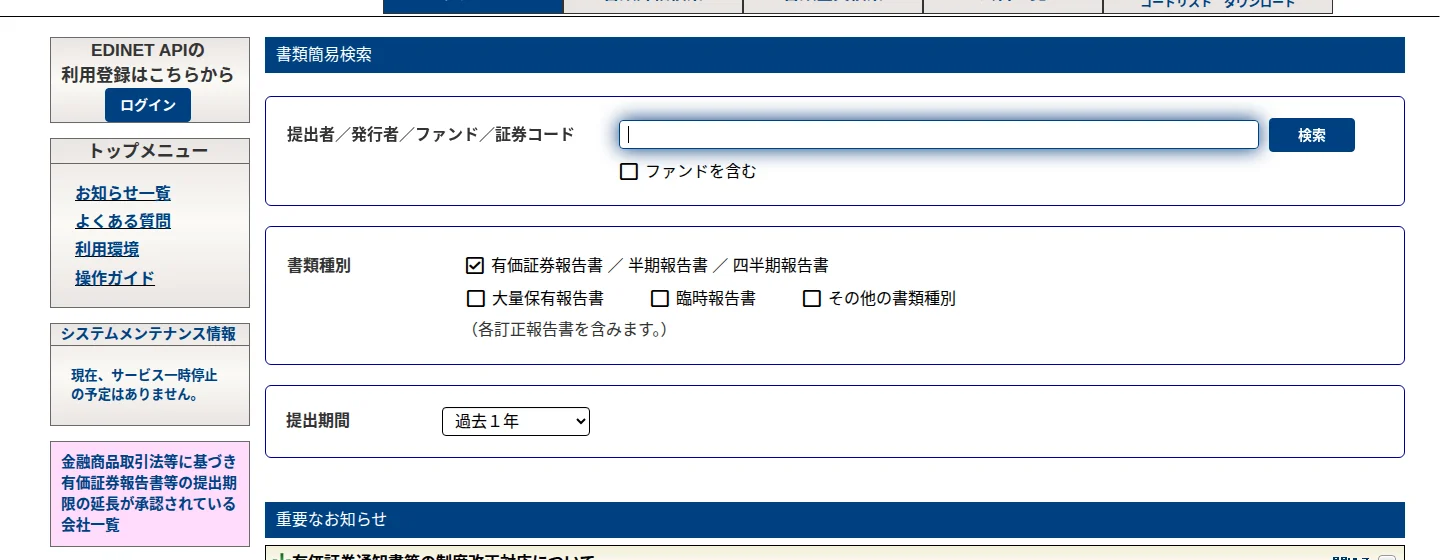Uncheck 有価証券報告書／半期報告書／四半期報告書 checkbox
1440x560 pixels.
tap(475, 266)
